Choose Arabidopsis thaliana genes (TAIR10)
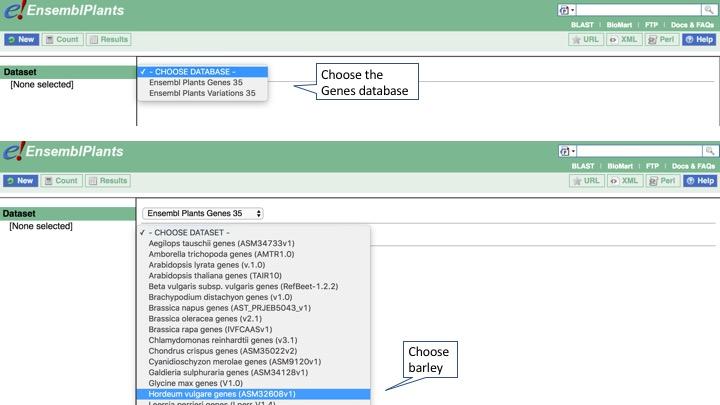 coord(253,276)
